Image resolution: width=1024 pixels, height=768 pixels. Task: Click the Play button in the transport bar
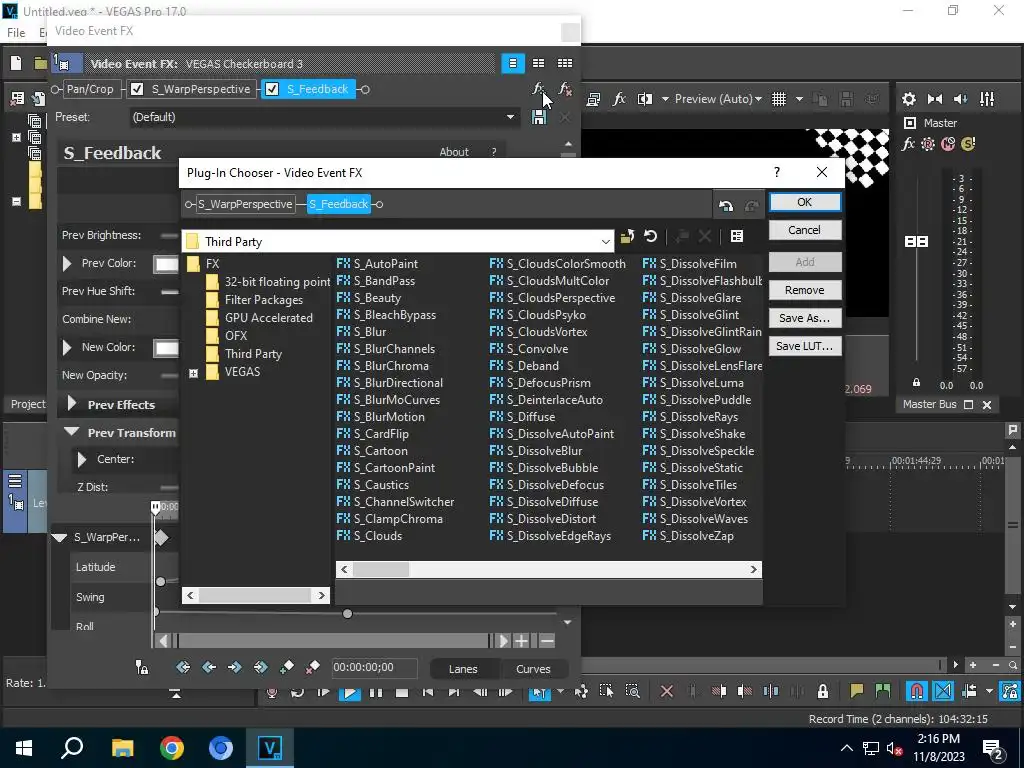point(350,692)
